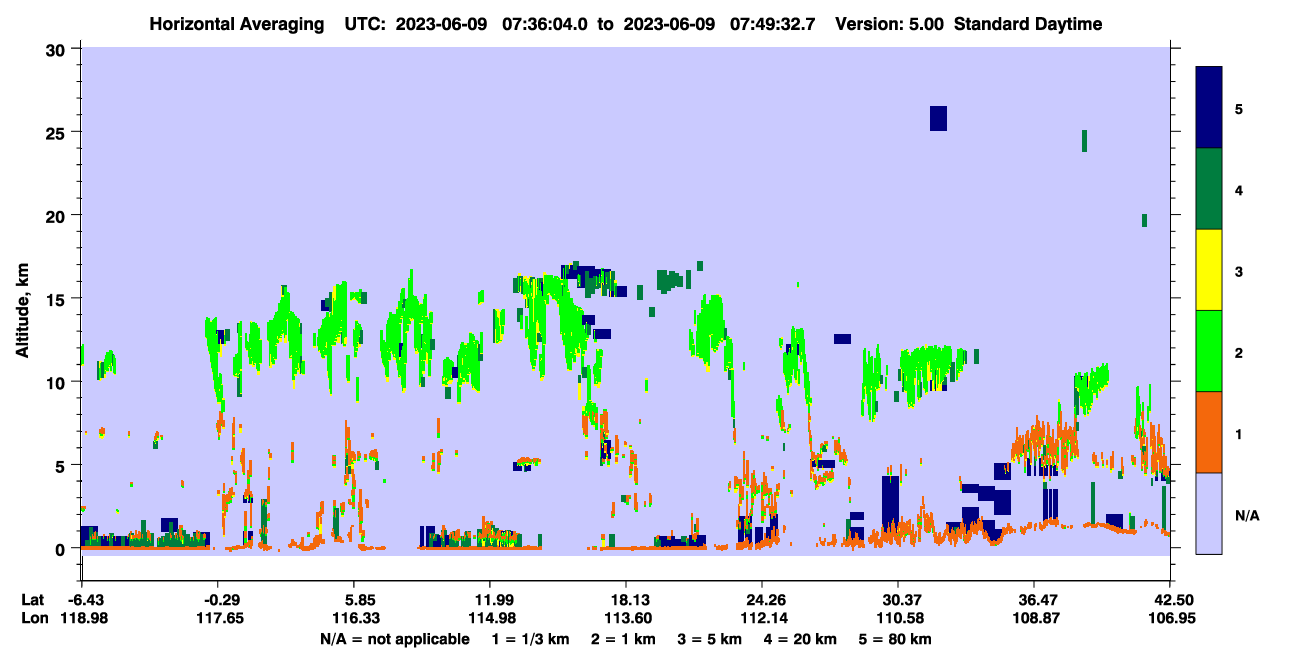Click the lavender N/A color swatch
The width and height of the screenshot is (1300, 667).
1209,513
